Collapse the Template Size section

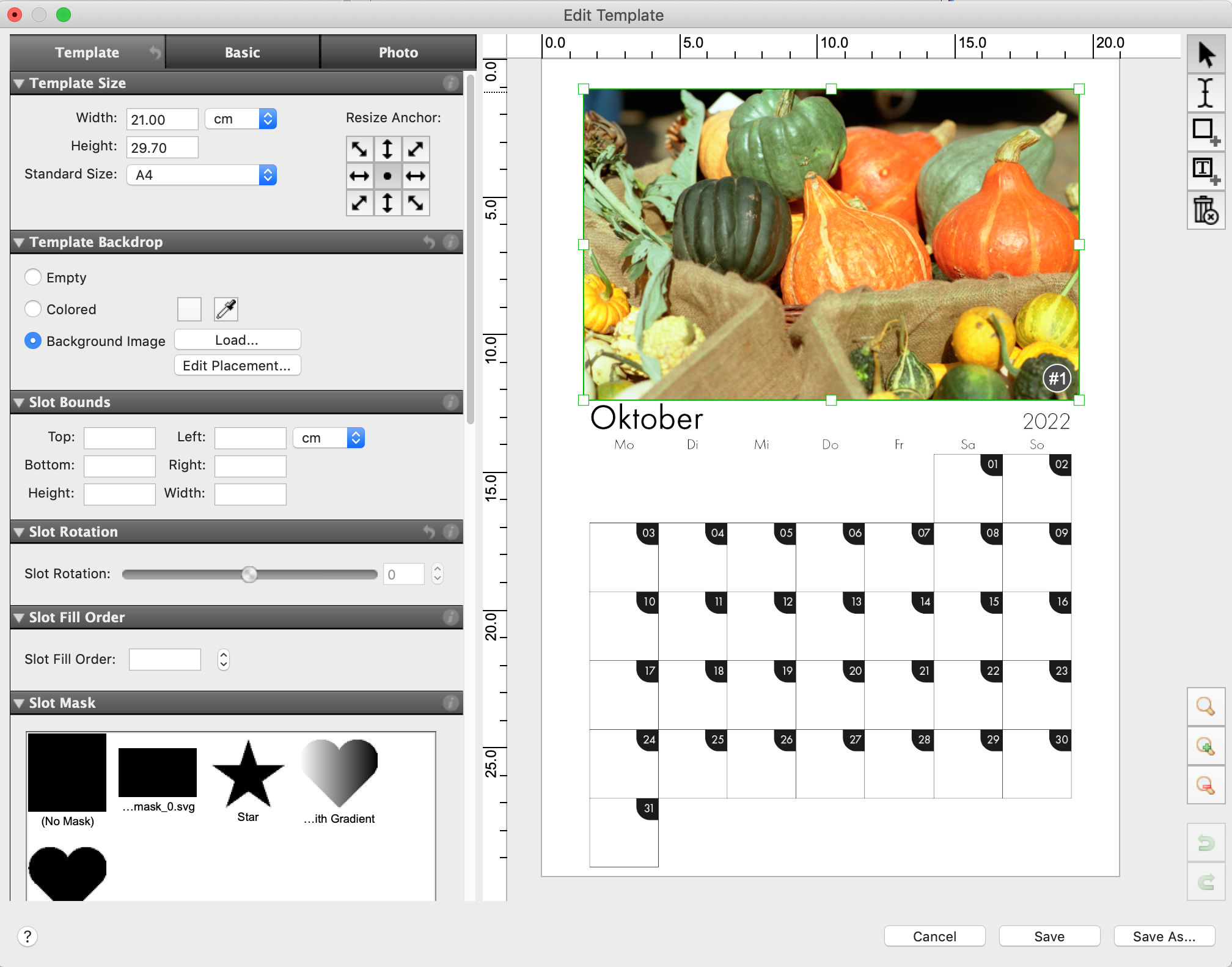[x=19, y=83]
